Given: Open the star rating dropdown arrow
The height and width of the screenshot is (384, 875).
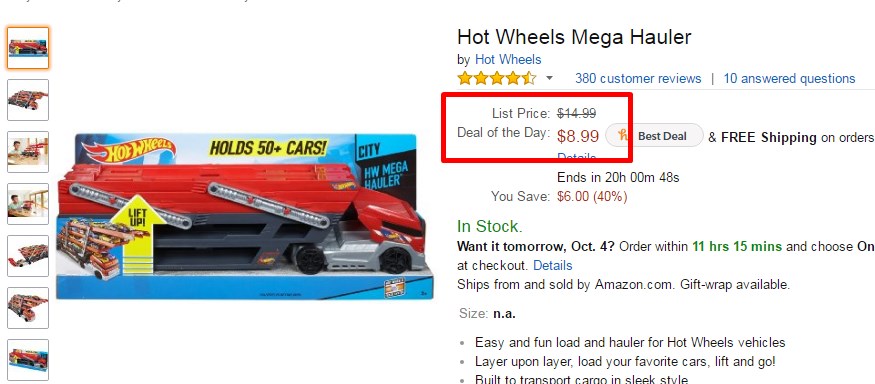Looking at the screenshot, I should click(x=549, y=78).
